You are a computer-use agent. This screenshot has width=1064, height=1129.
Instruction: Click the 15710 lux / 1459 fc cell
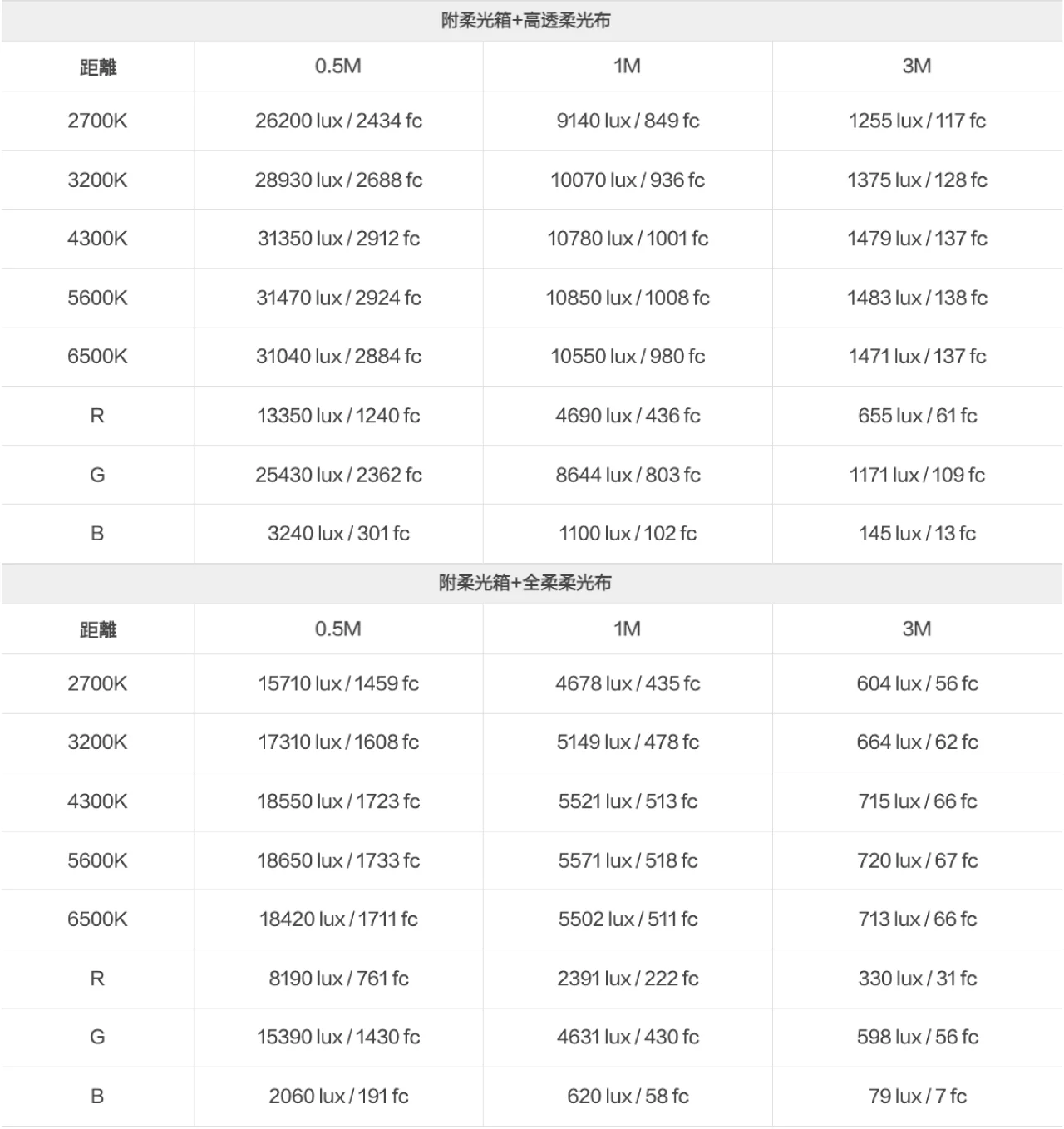click(338, 684)
